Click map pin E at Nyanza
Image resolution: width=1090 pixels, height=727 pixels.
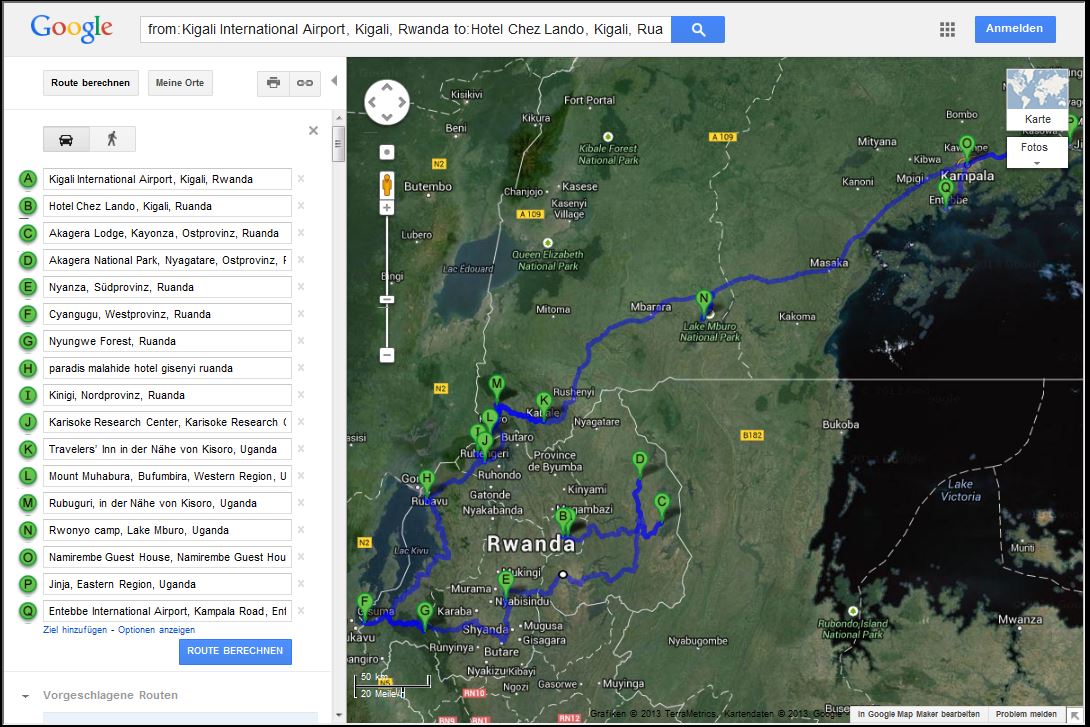[x=506, y=583]
